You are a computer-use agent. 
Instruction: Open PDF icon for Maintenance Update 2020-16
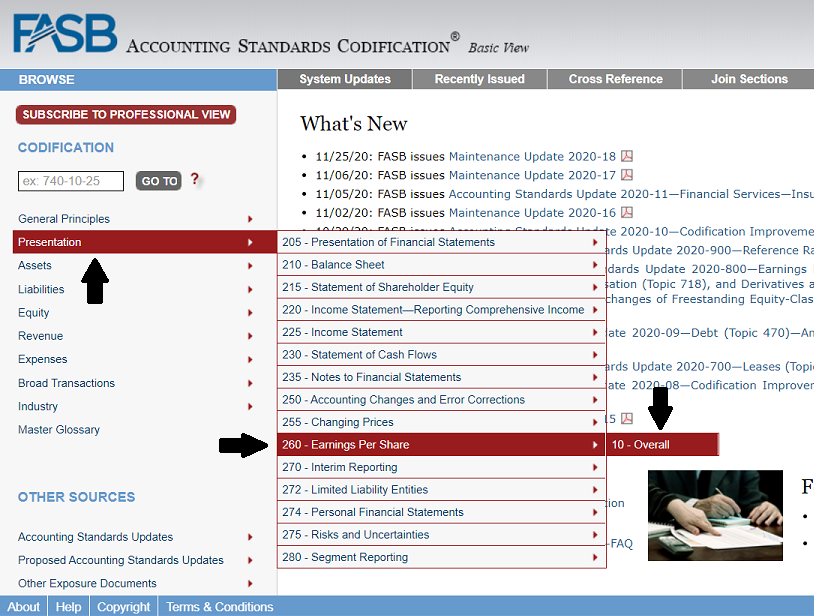627,212
